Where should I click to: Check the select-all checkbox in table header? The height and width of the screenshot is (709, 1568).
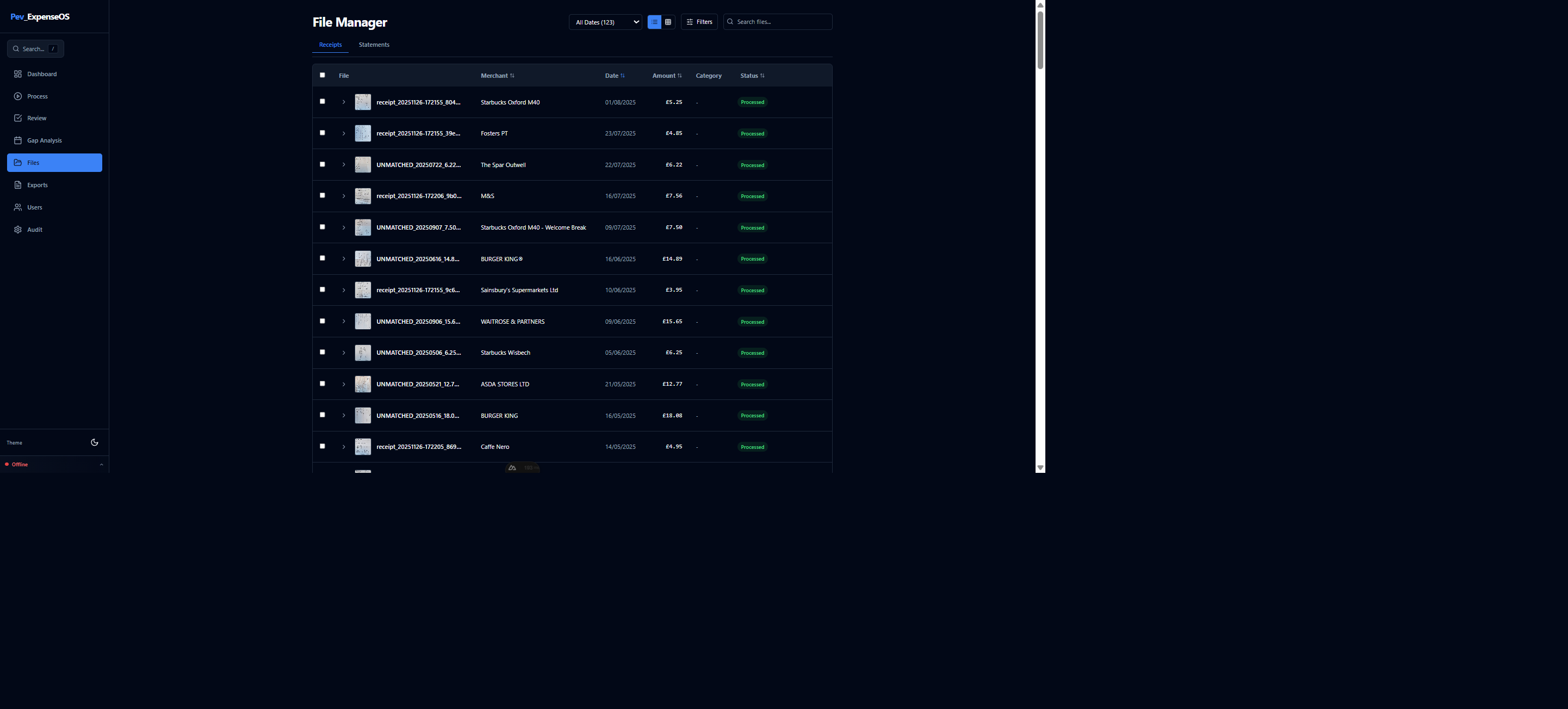coord(322,75)
